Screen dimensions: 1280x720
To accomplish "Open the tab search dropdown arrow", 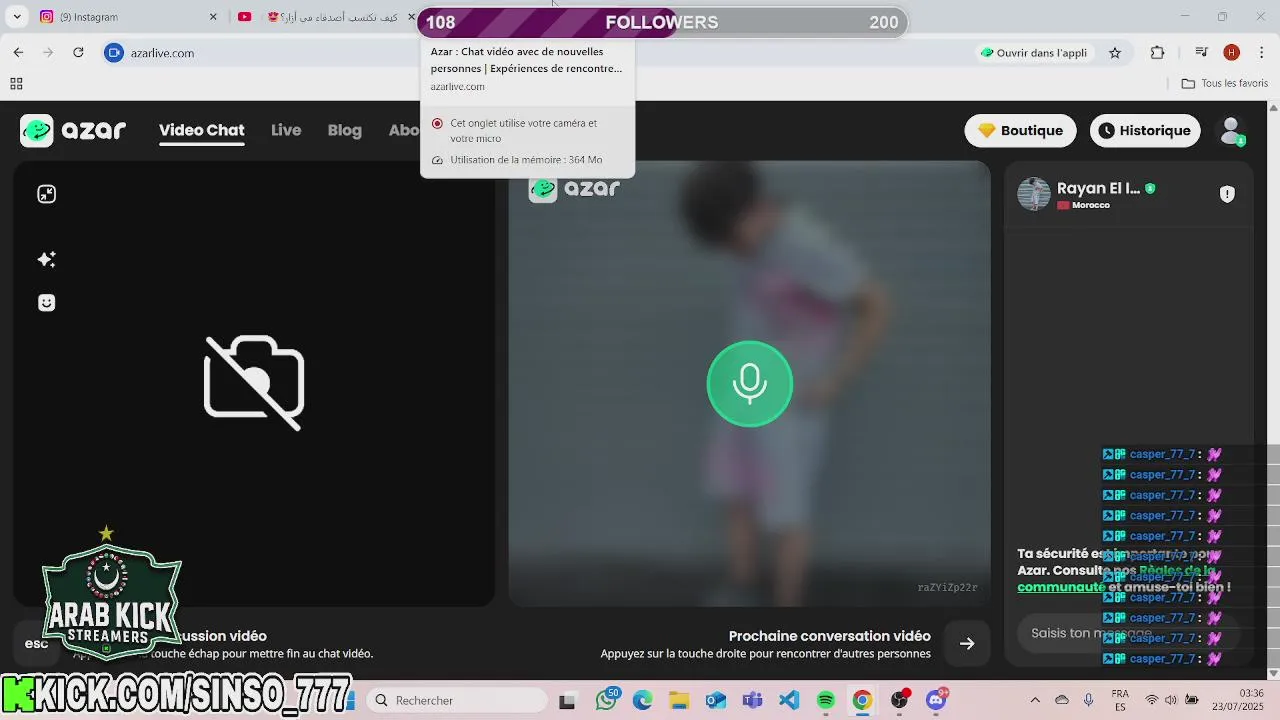I will pyautogui.click(x=17, y=17).
